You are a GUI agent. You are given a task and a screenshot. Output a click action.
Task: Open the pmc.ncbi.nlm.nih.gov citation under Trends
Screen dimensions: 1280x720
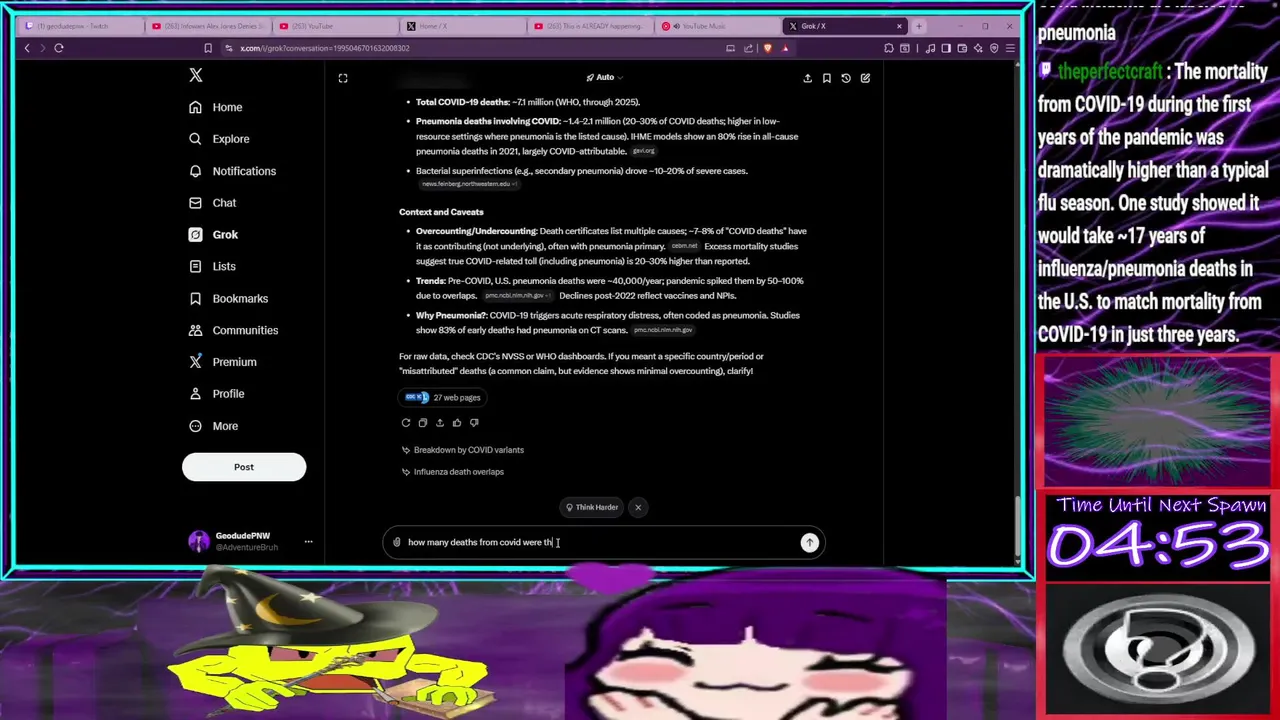(517, 296)
